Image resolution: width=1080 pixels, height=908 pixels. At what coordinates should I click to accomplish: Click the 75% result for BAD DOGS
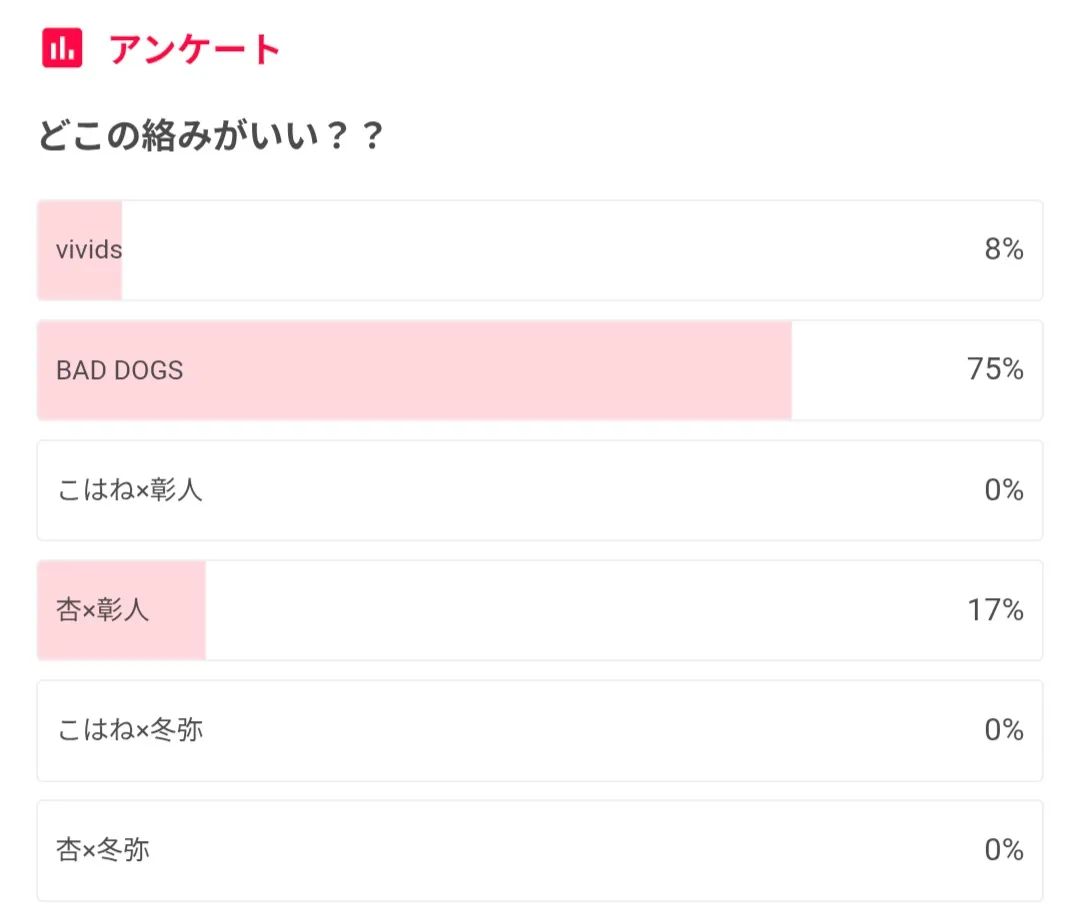[x=995, y=370]
